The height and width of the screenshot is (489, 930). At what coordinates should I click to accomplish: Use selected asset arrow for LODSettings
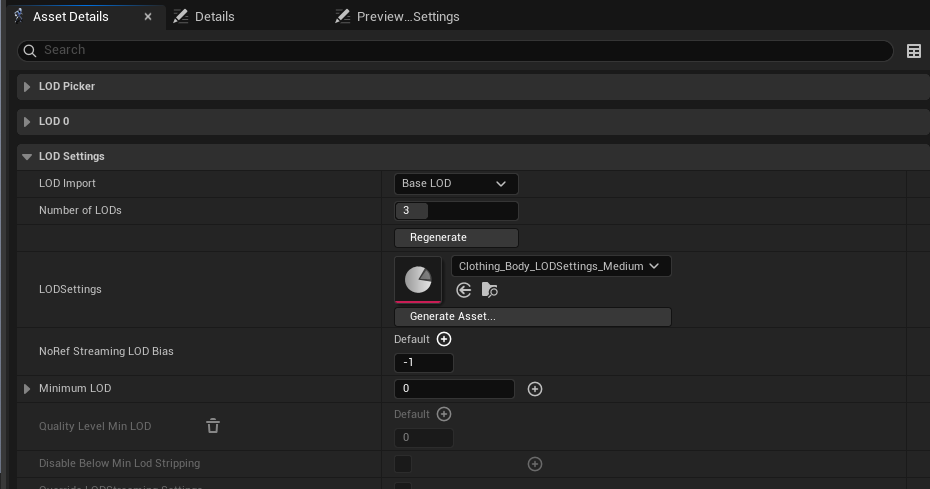click(464, 290)
